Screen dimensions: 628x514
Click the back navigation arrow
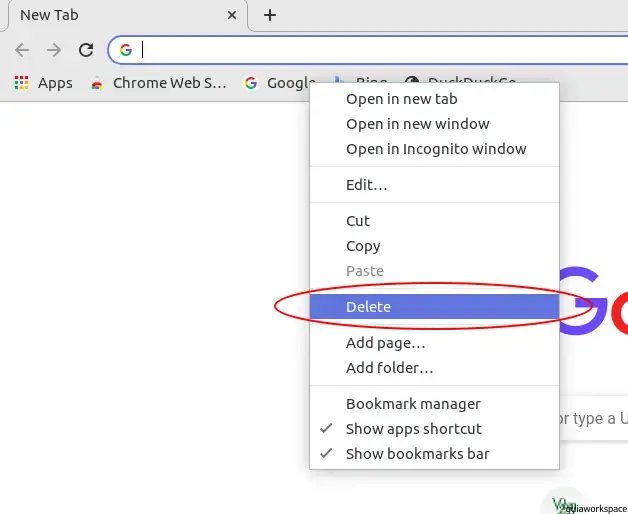point(22,50)
